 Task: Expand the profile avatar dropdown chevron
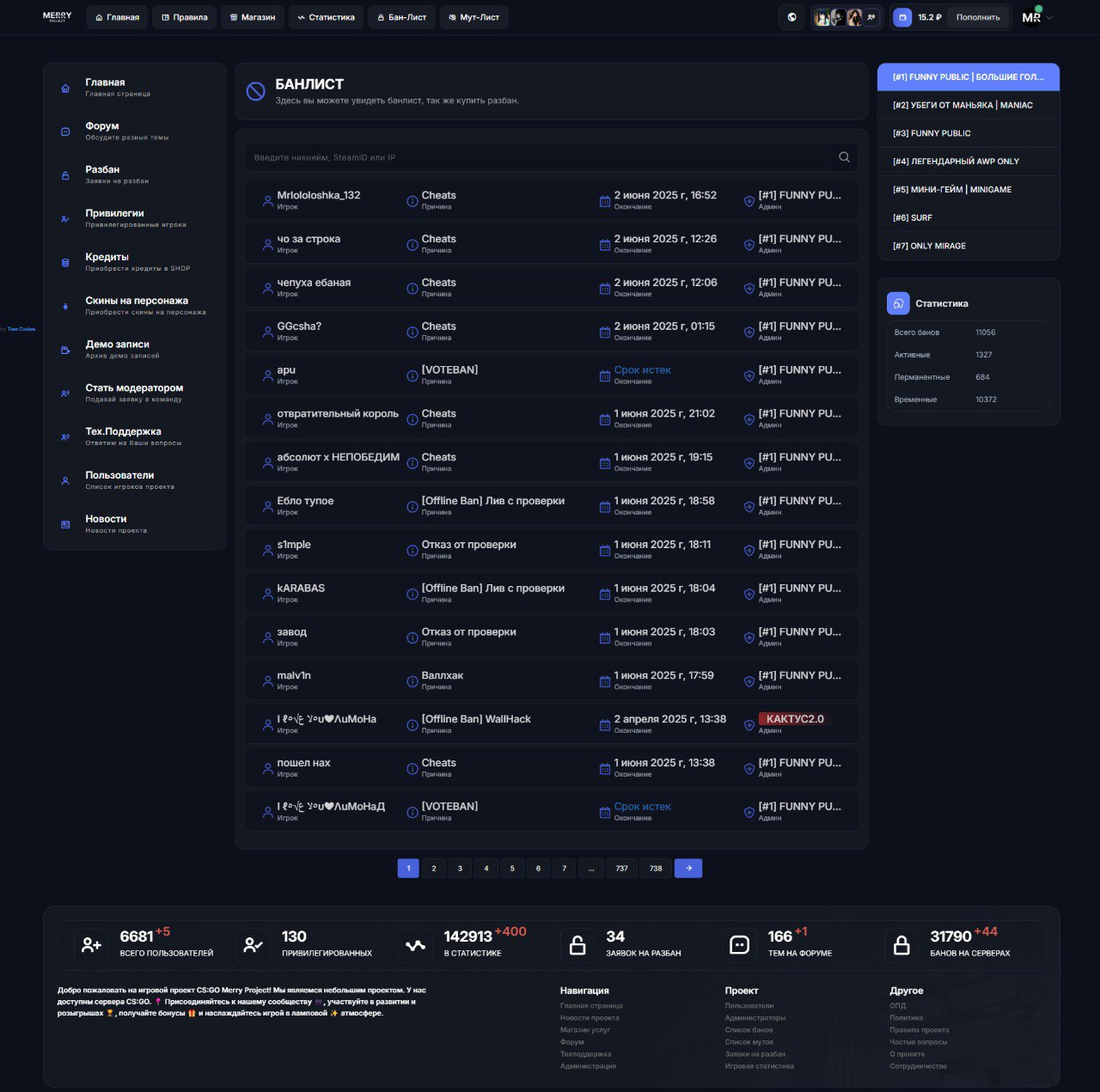tap(1049, 17)
